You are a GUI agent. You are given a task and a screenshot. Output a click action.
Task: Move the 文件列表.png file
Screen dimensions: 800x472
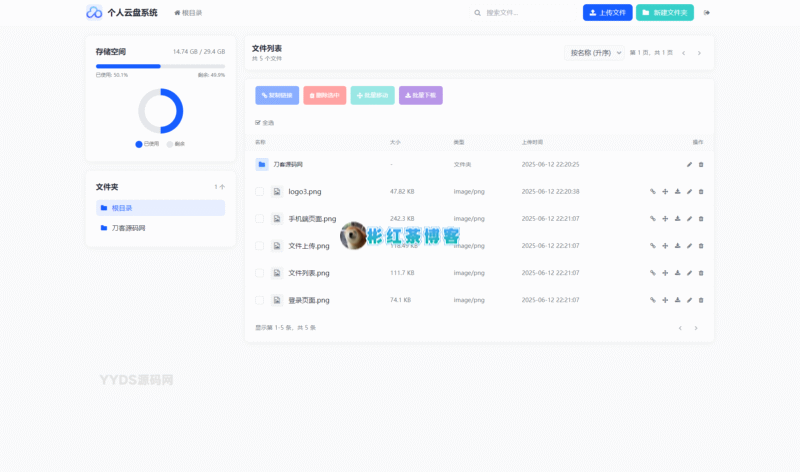point(665,272)
